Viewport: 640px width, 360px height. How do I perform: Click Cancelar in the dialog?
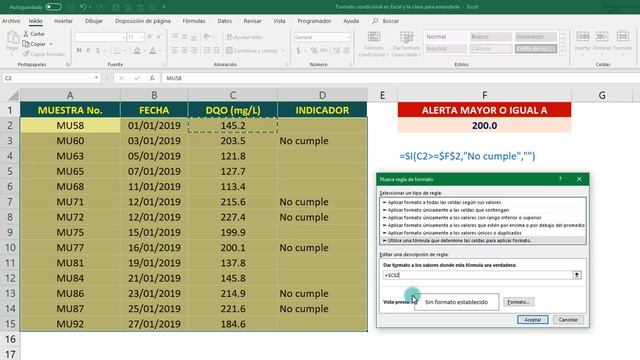[568, 320]
